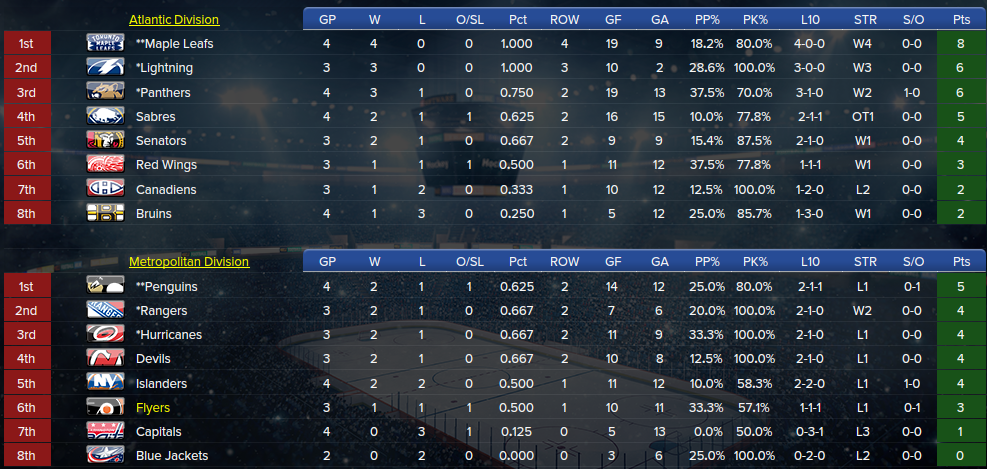The height and width of the screenshot is (469, 987).
Task: Open the Atlantic Division link
Action: pos(174,19)
